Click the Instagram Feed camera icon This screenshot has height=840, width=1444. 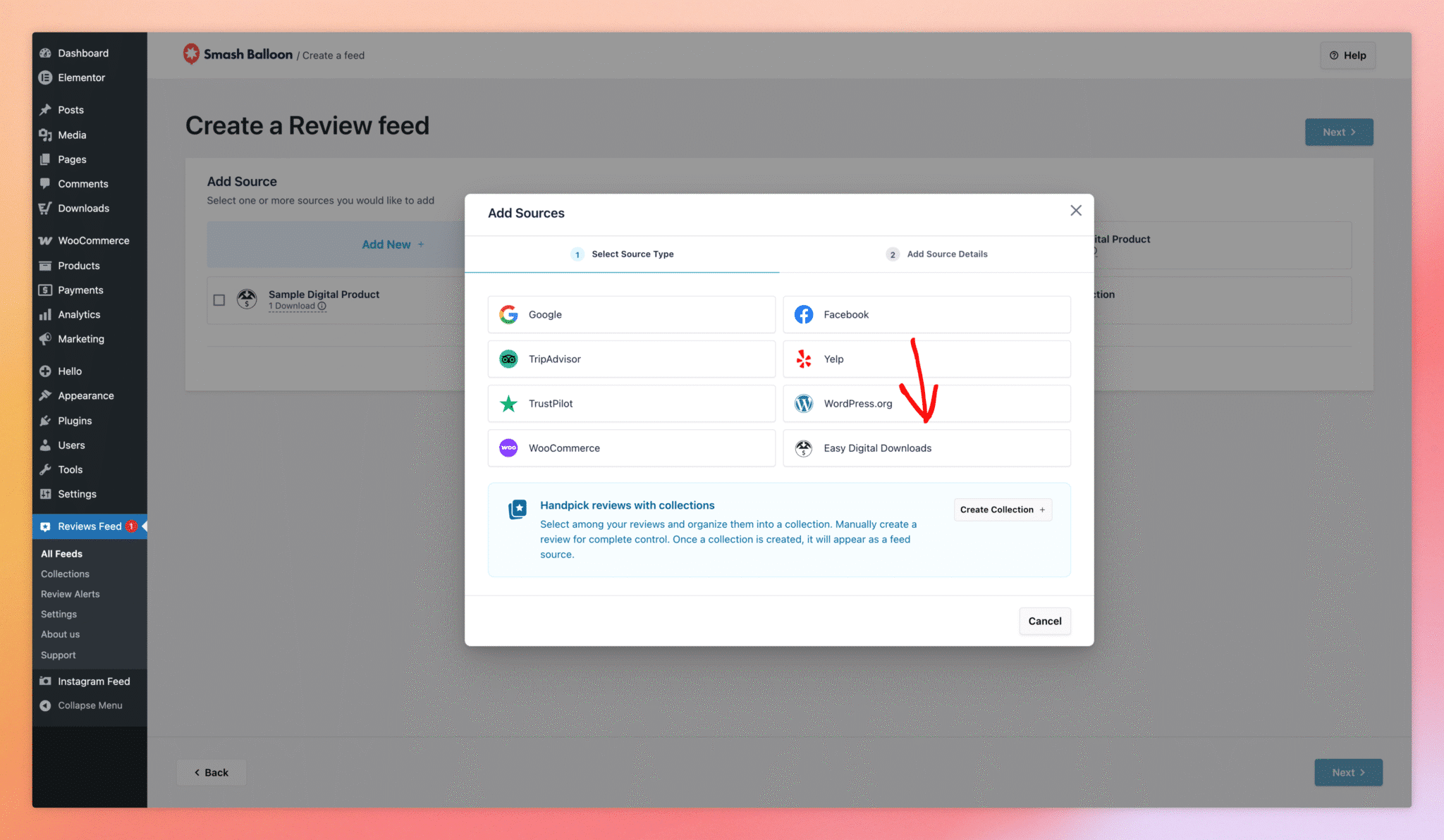coord(45,681)
